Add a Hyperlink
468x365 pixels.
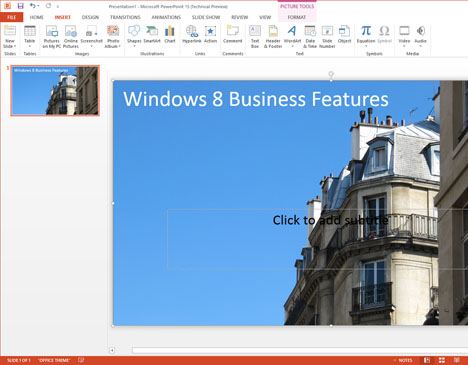192,31
